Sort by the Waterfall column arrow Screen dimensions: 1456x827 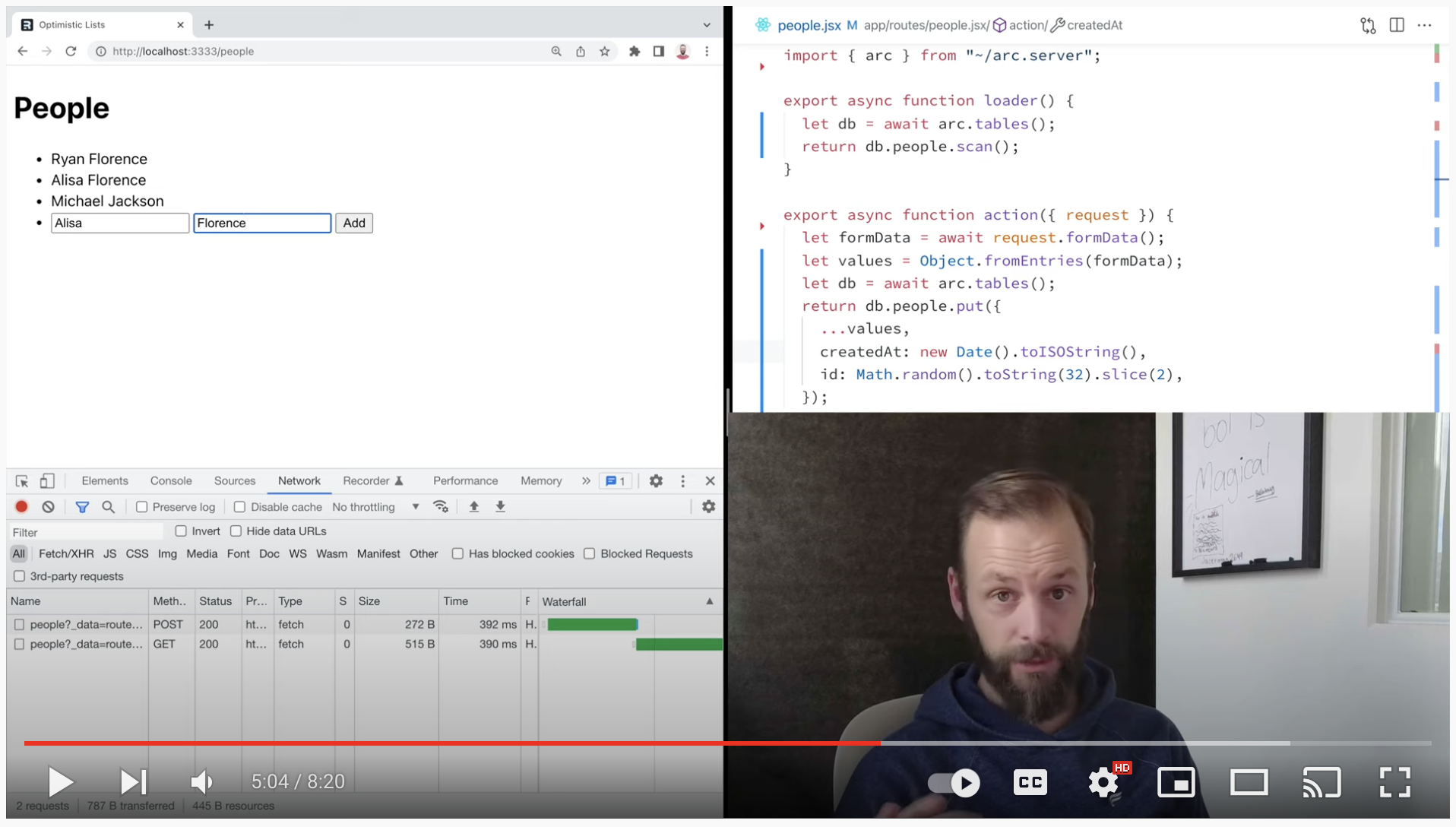[710, 601]
